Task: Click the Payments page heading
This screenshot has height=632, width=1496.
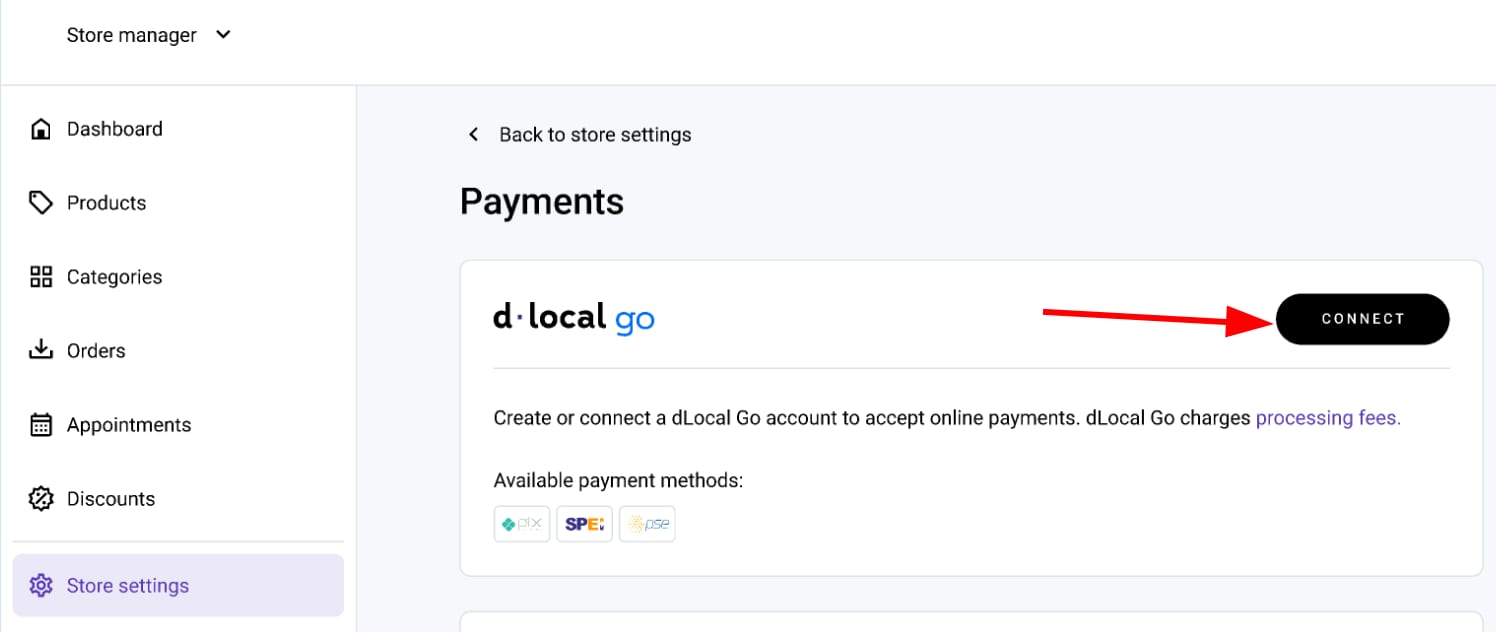Action: coord(542,202)
